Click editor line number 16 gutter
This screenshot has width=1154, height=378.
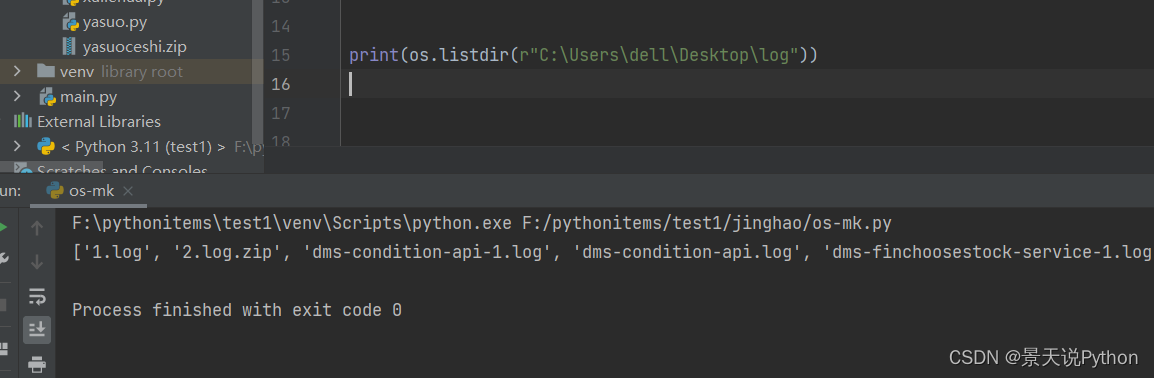click(281, 84)
